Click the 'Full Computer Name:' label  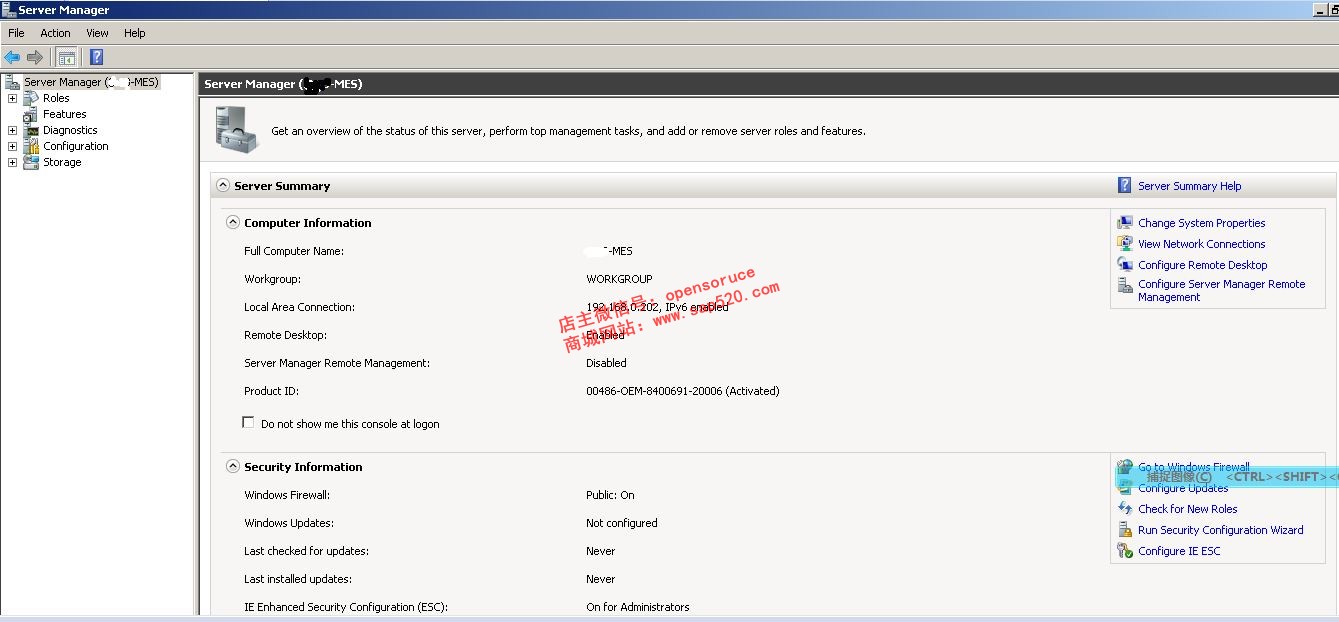tap(294, 251)
